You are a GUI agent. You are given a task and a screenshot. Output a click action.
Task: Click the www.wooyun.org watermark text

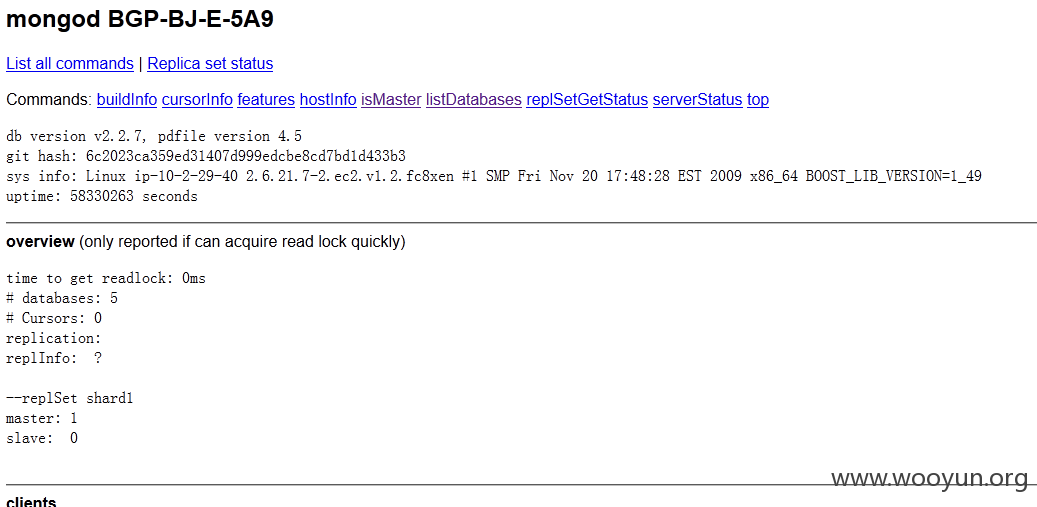(x=929, y=478)
